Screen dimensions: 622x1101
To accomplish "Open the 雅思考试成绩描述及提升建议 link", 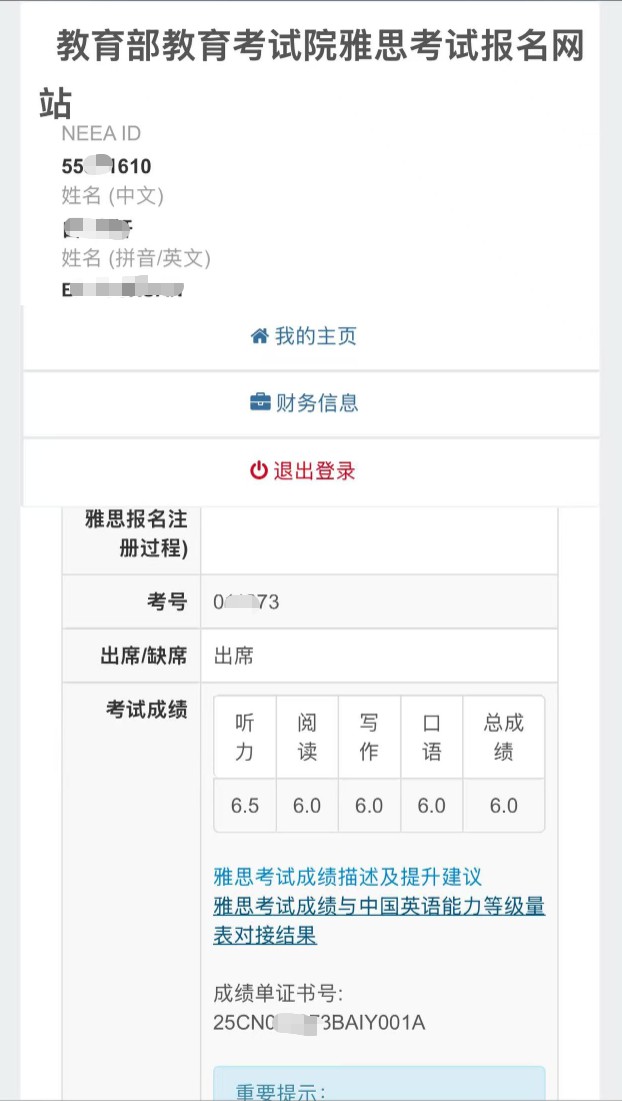I will [x=348, y=877].
